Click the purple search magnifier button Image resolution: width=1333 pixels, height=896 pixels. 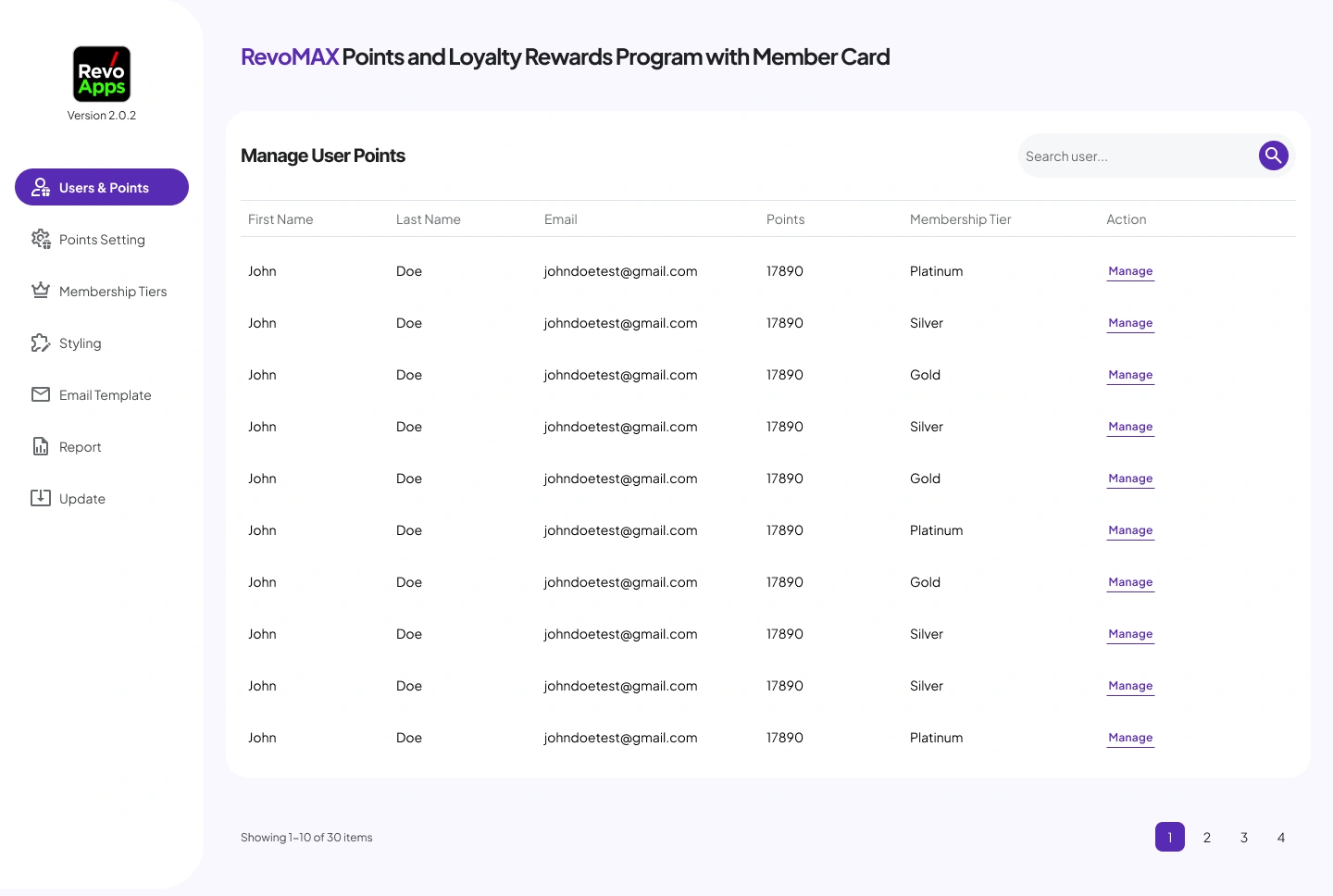click(1274, 156)
